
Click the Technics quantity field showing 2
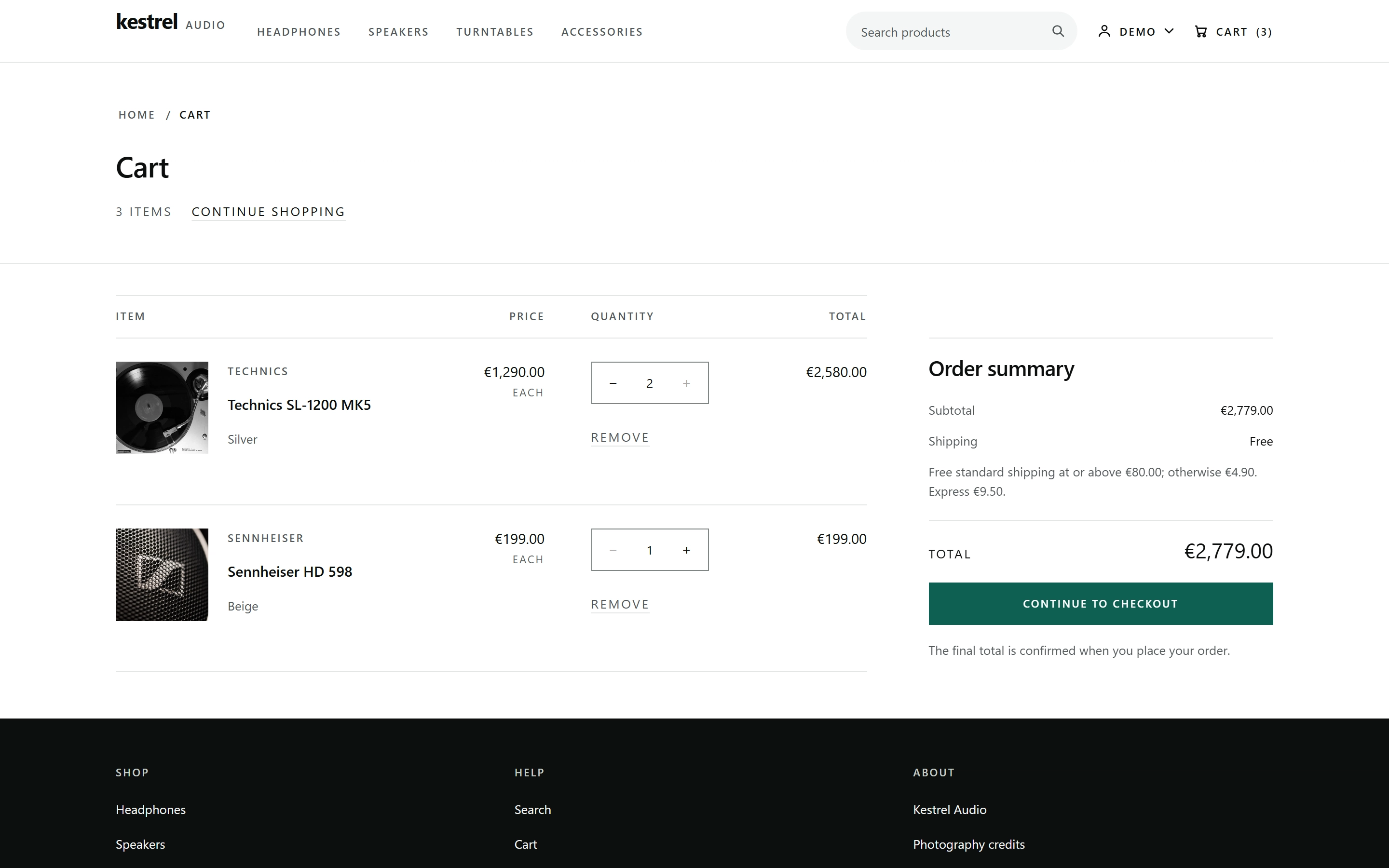point(649,383)
